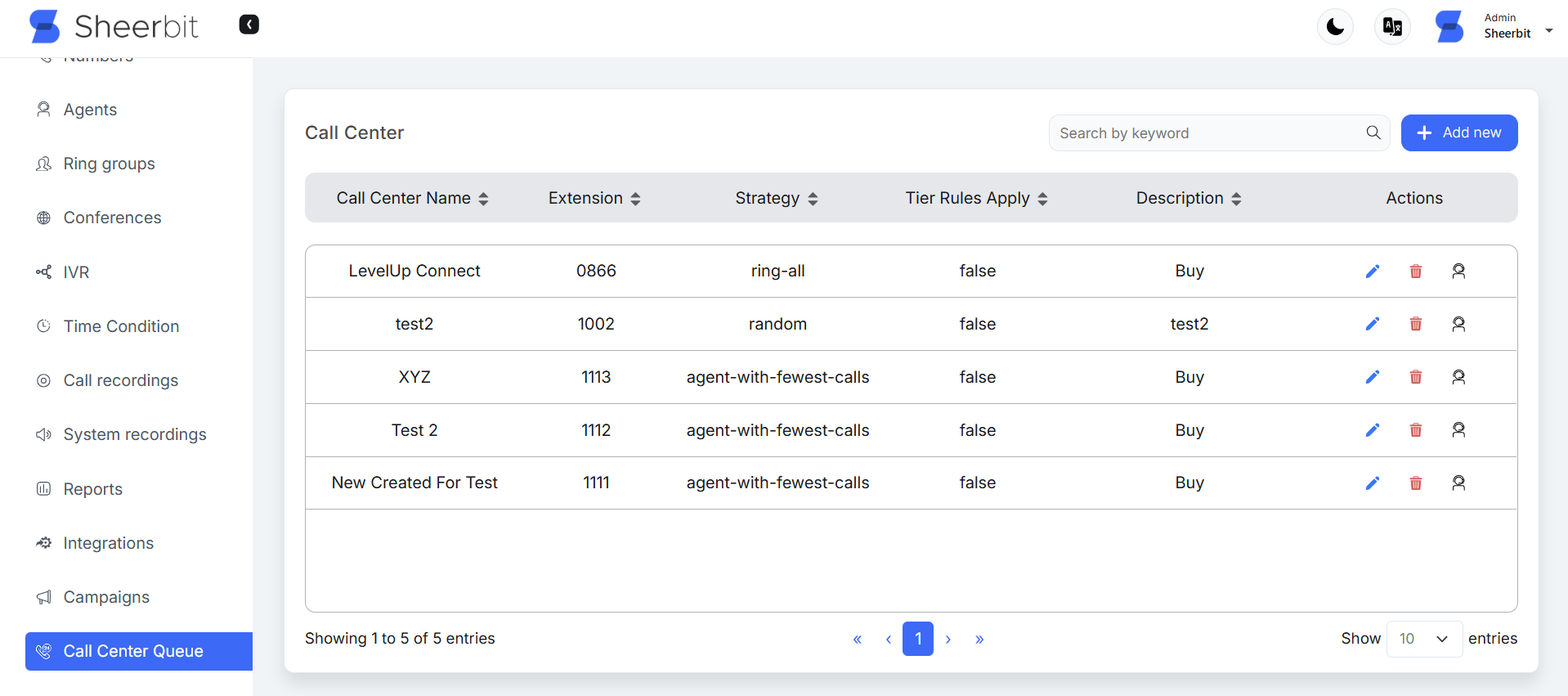Click pencil icon for Test 2 row
Viewport: 1568px width, 696px height.
point(1372,430)
